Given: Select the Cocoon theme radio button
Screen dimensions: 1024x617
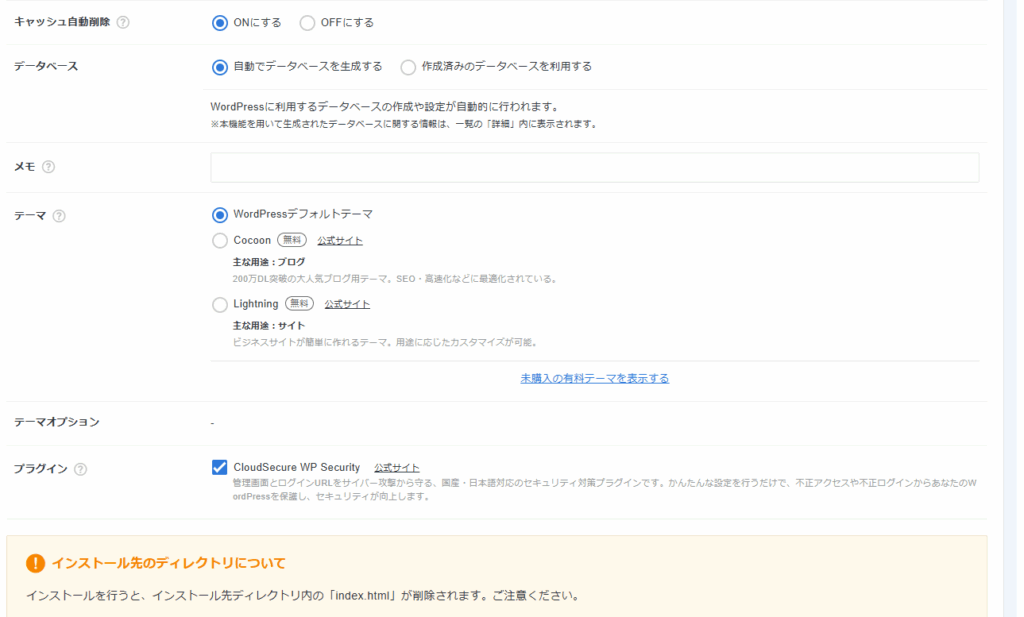Looking at the screenshot, I should coord(220,240).
